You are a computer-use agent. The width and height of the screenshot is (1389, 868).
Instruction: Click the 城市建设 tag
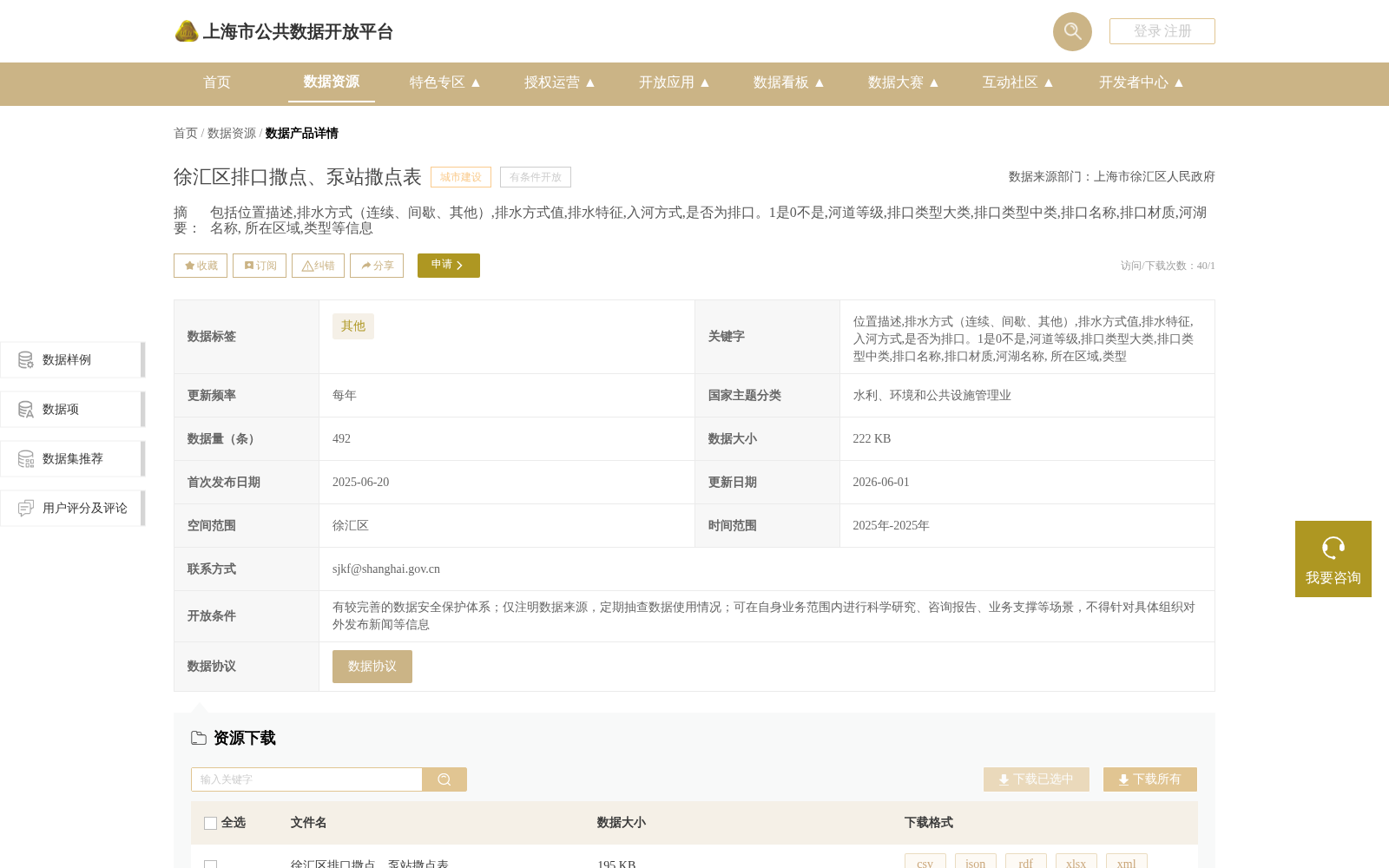coord(461,177)
